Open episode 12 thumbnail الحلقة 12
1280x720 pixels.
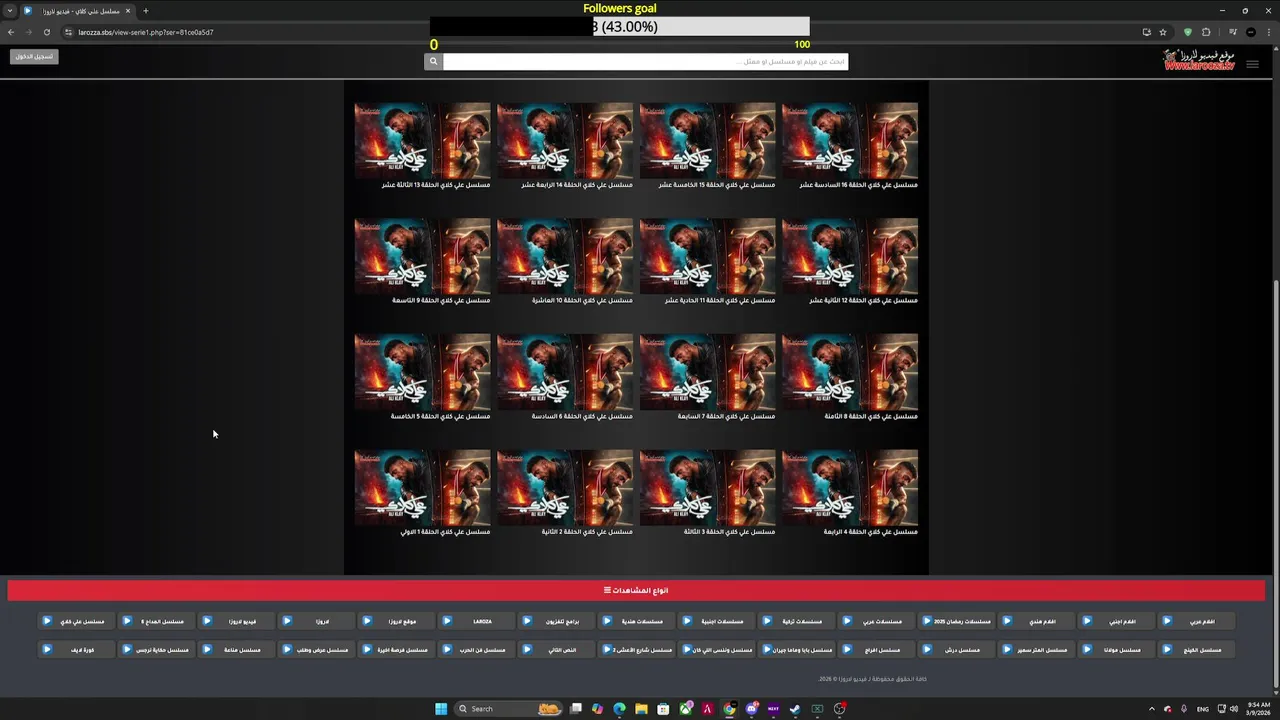click(x=849, y=256)
